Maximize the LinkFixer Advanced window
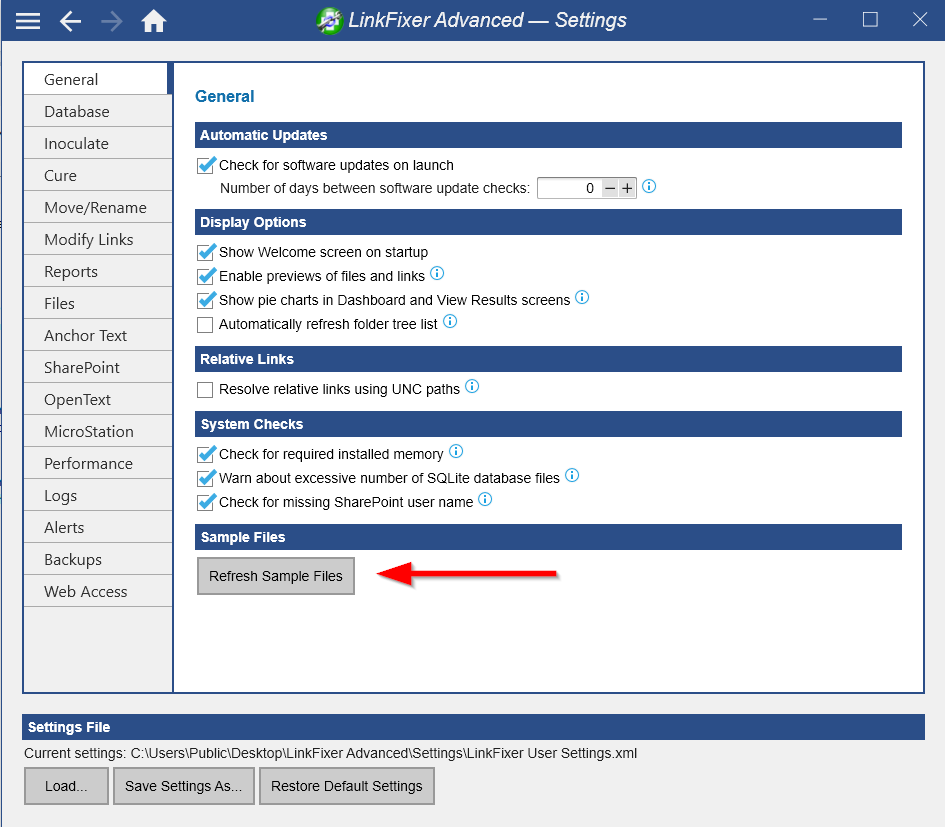The width and height of the screenshot is (945, 827). point(870,20)
